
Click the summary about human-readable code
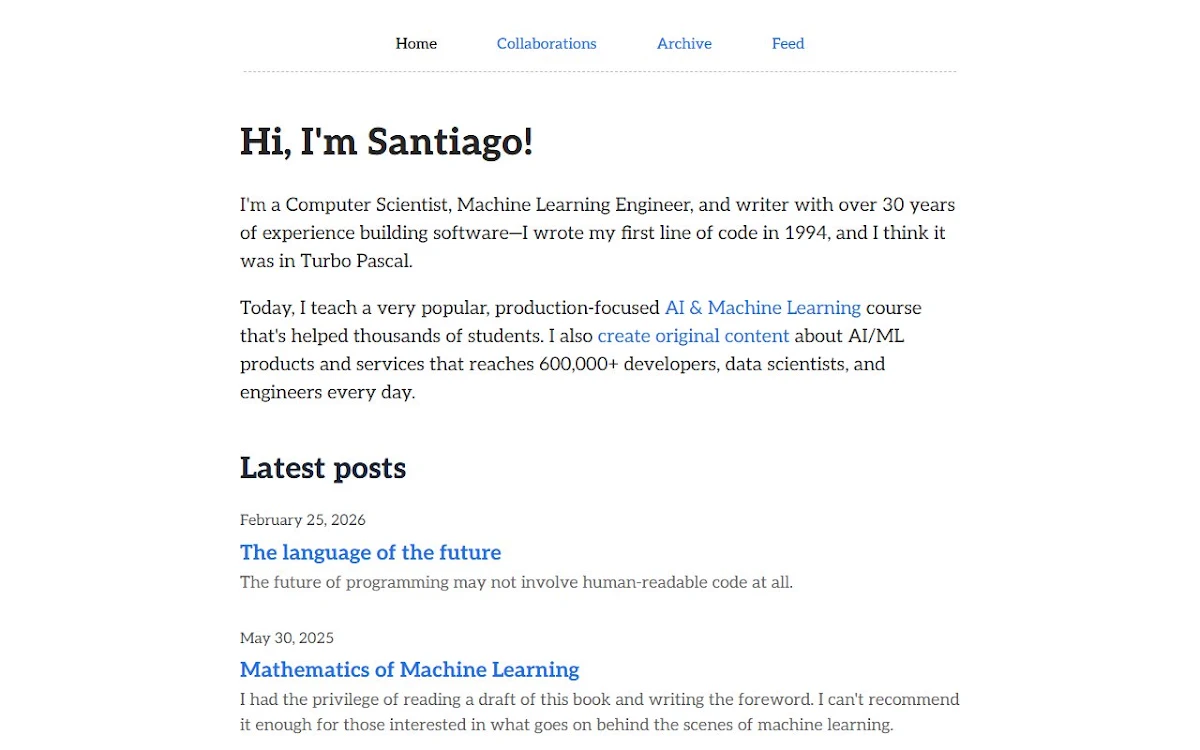tap(516, 582)
